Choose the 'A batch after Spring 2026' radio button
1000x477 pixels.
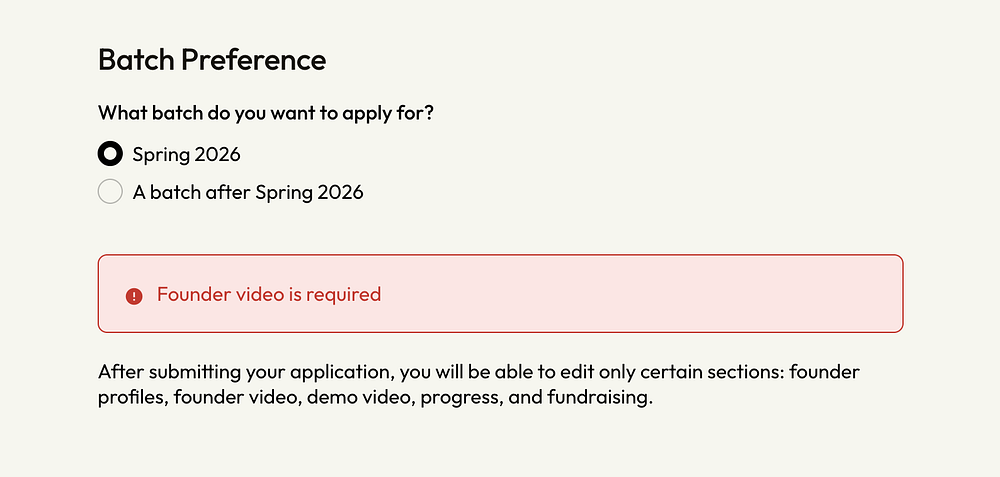[110, 192]
